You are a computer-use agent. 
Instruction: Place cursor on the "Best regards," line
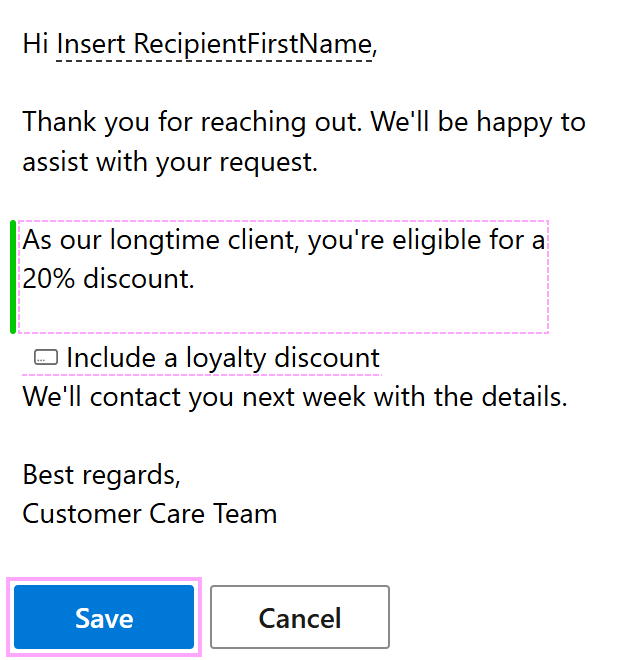click(x=101, y=475)
